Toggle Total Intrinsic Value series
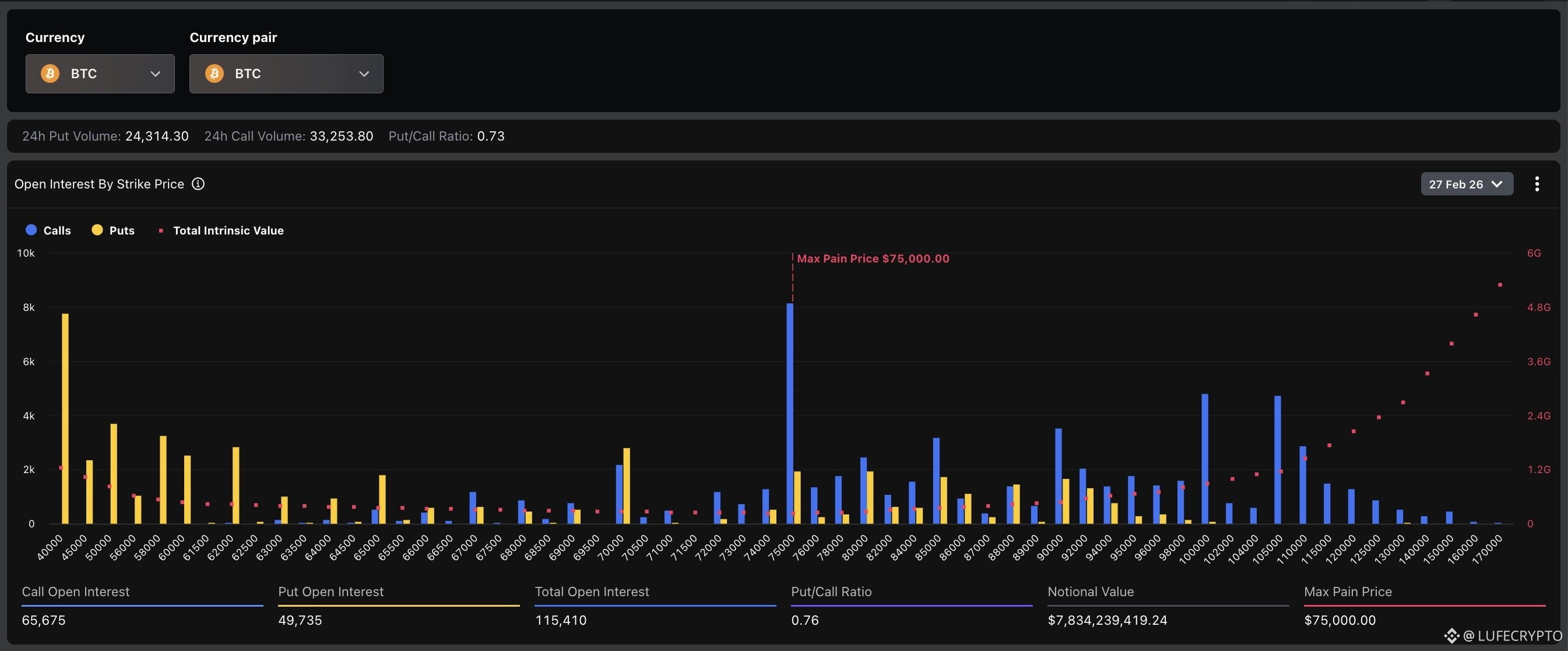This screenshot has width=1568, height=651. [x=222, y=230]
